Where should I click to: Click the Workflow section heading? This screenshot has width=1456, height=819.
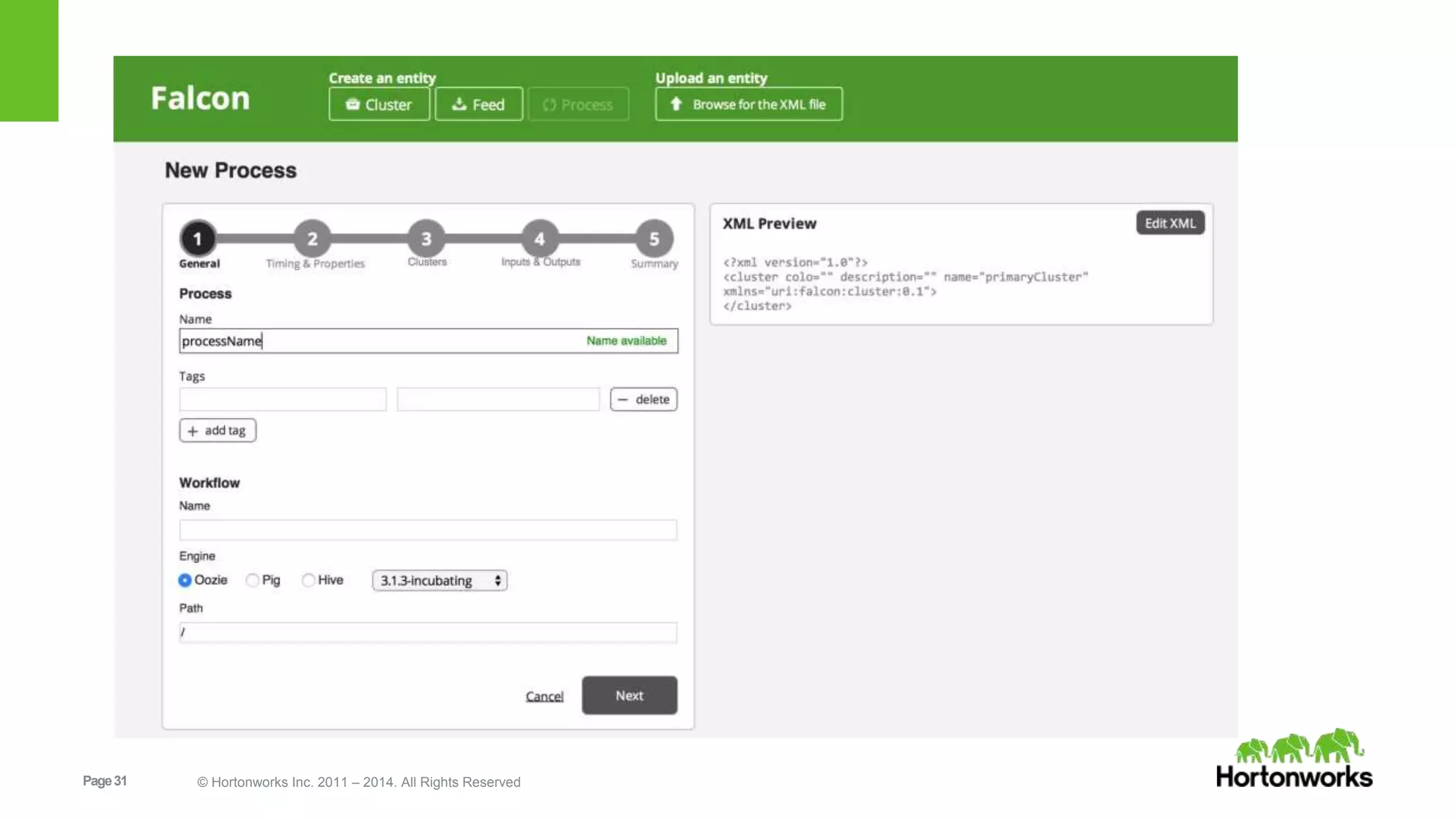209,483
